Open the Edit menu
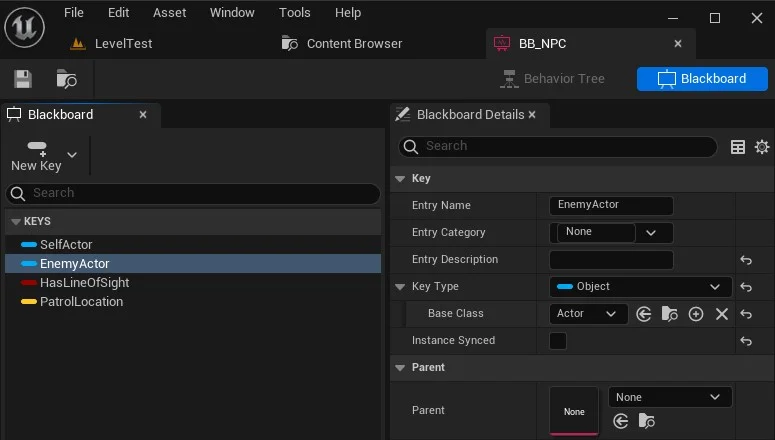Image resolution: width=775 pixels, height=440 pixels. click(119, 12)
